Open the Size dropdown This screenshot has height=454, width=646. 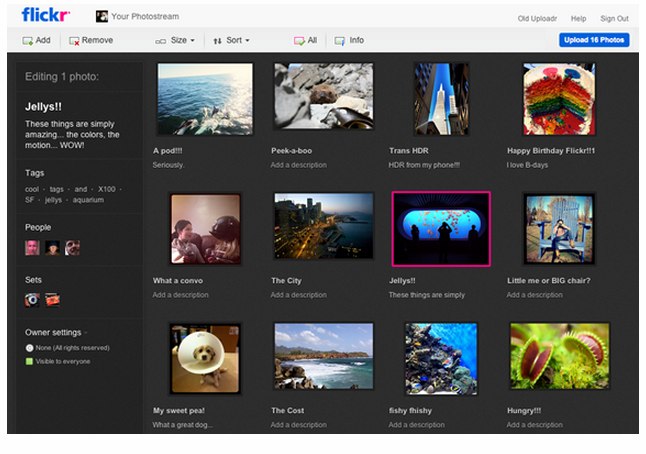178,41
